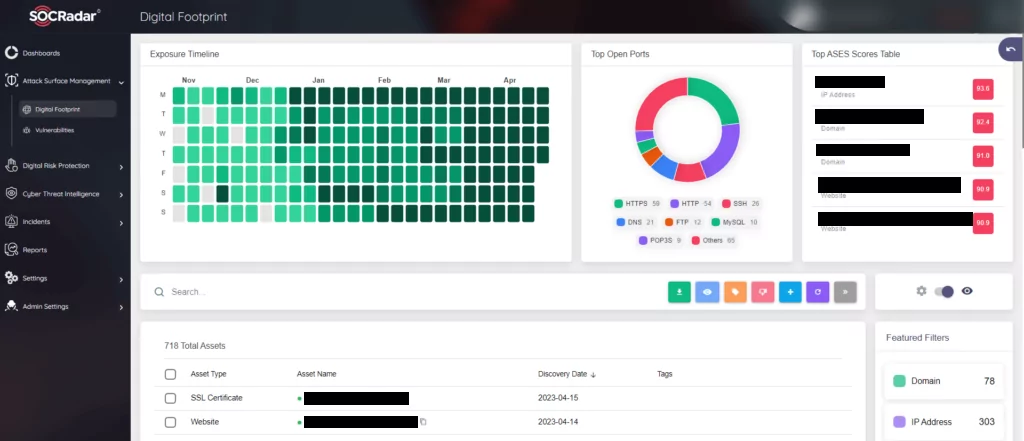
Task: Click the 92.4 ASES score badge
Action: 983,122
